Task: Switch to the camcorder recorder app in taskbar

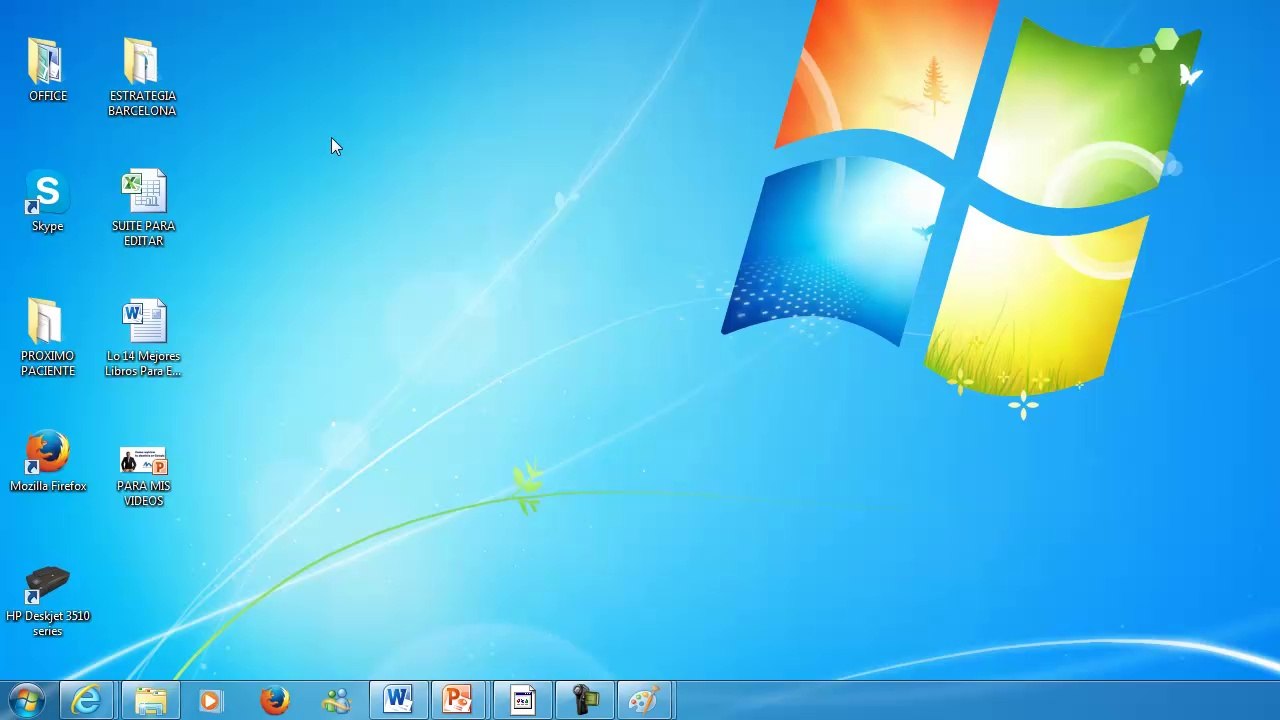Action: 584,700
